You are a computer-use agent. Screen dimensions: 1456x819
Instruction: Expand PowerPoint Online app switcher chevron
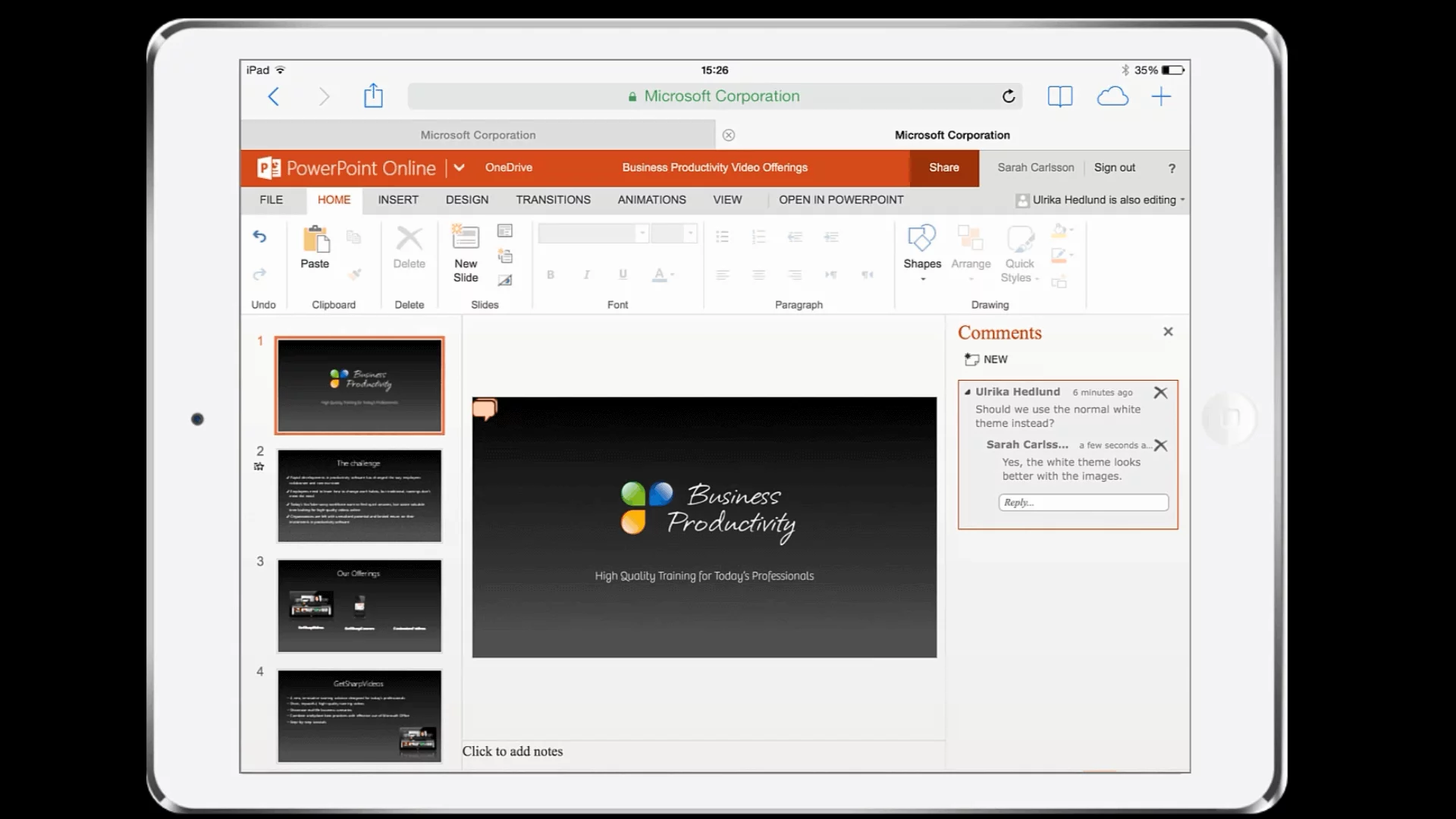pos(460,168)
